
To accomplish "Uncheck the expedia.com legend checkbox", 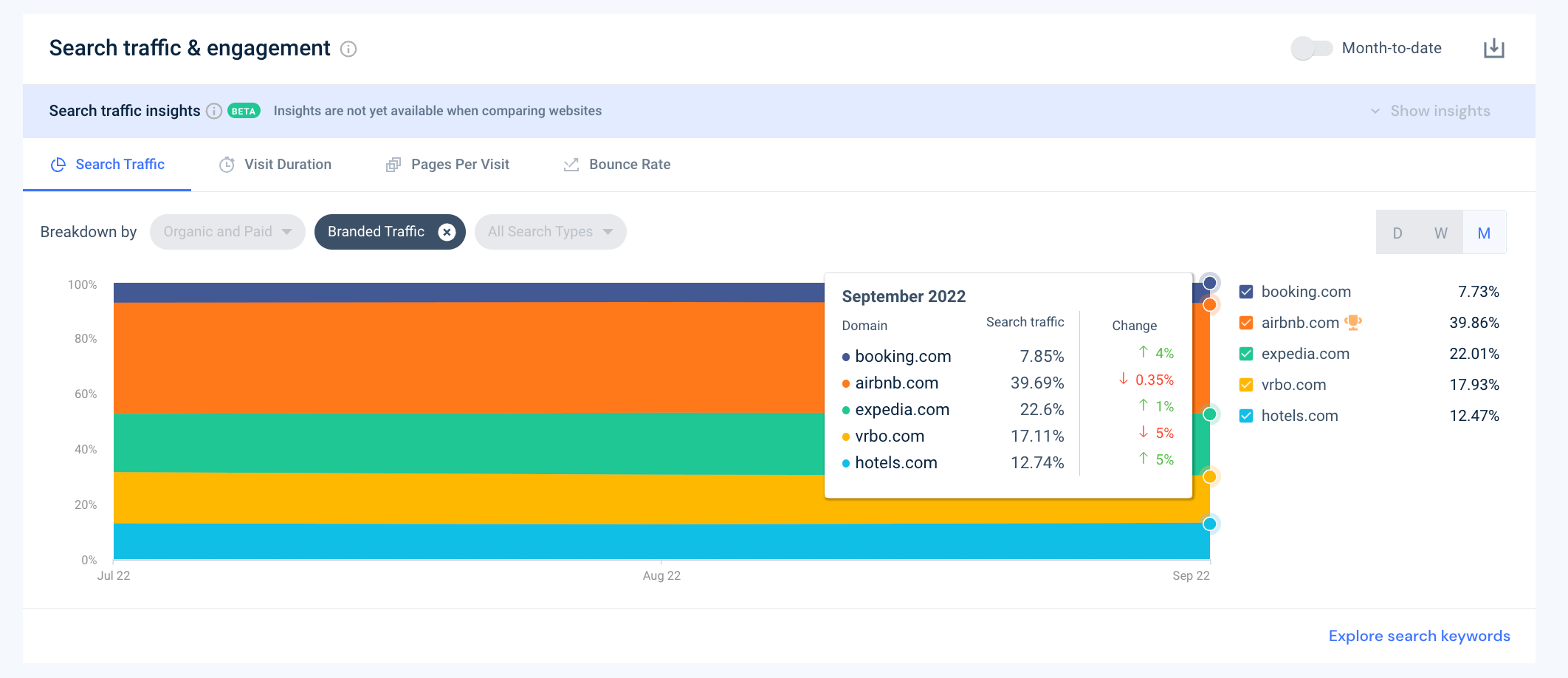I will pyautogui.click(x=1246, y=354).
